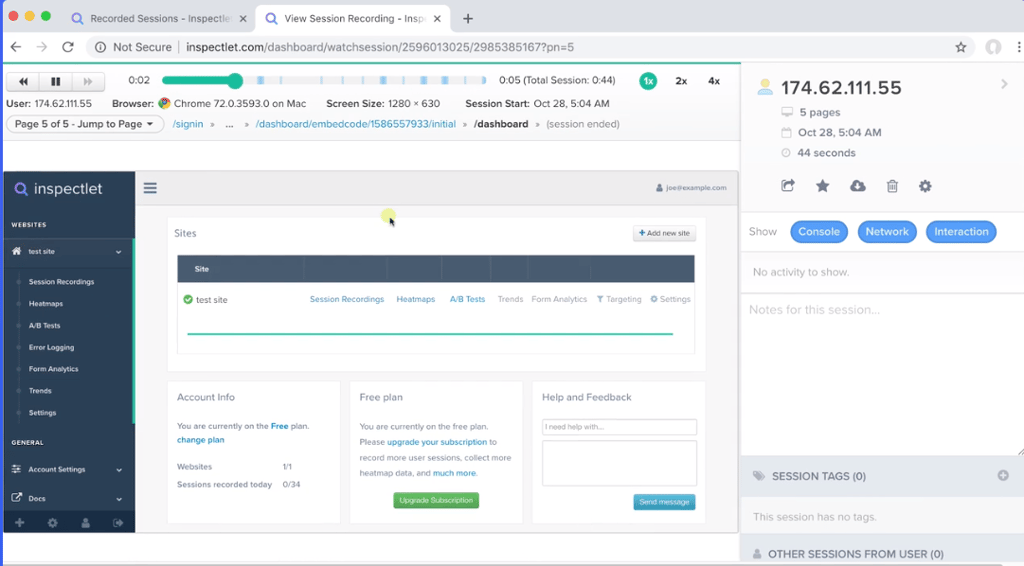
Task: Click the rewind playback button
Action: tap(23, 82)
